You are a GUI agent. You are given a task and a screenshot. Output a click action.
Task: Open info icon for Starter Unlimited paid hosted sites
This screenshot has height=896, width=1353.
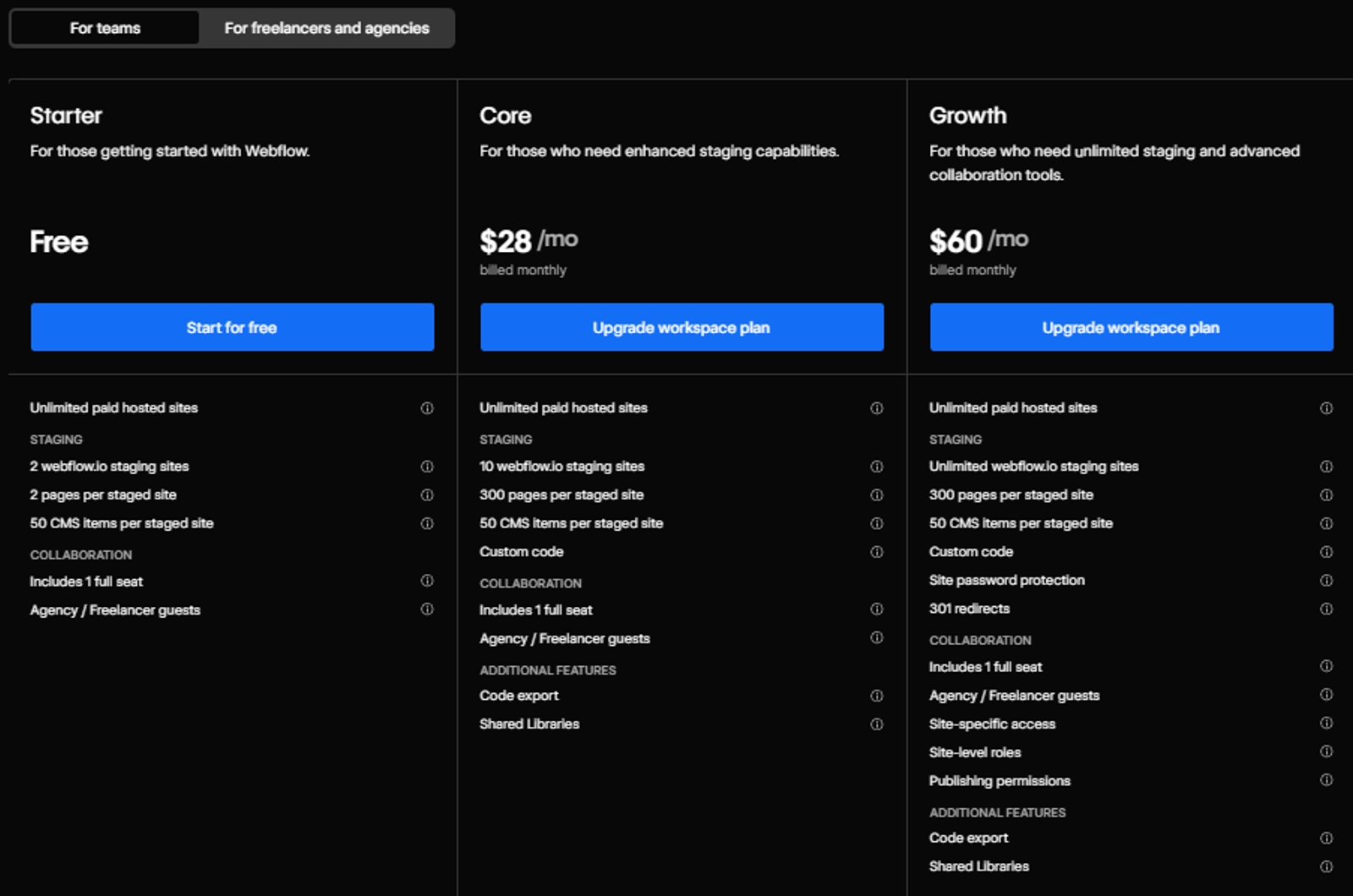click(427, 408)
